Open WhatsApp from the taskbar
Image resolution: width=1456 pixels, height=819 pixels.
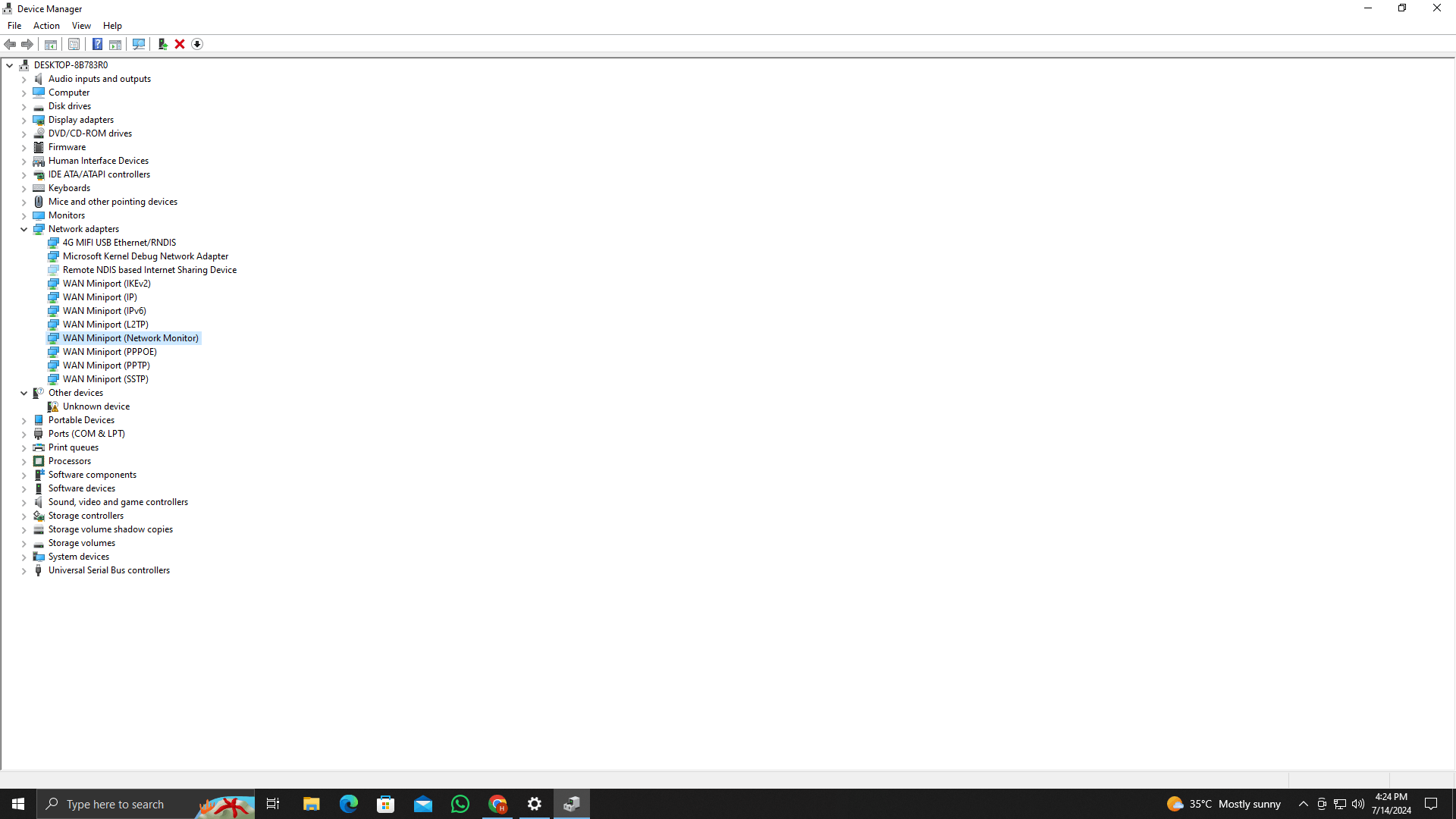(x=460, y=804)
